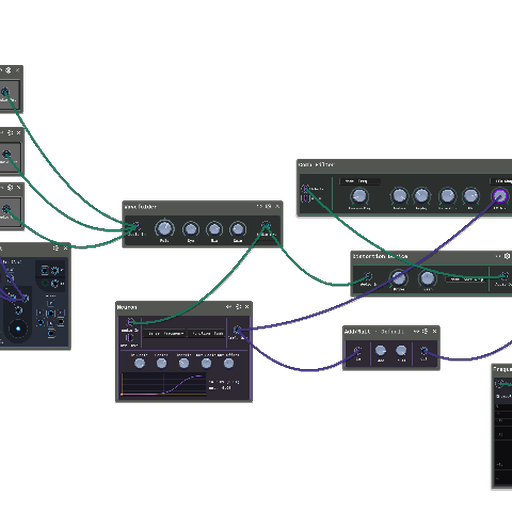
Task: Click the Wave Folder module title
Action: coord(140,207)
